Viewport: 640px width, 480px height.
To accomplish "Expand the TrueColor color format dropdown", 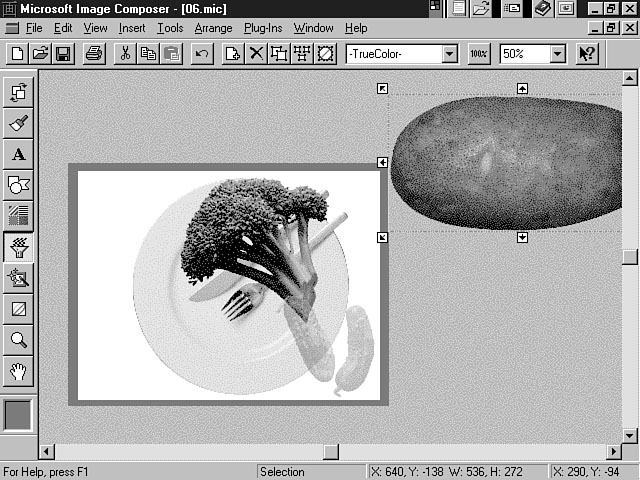I will [448, 54].
